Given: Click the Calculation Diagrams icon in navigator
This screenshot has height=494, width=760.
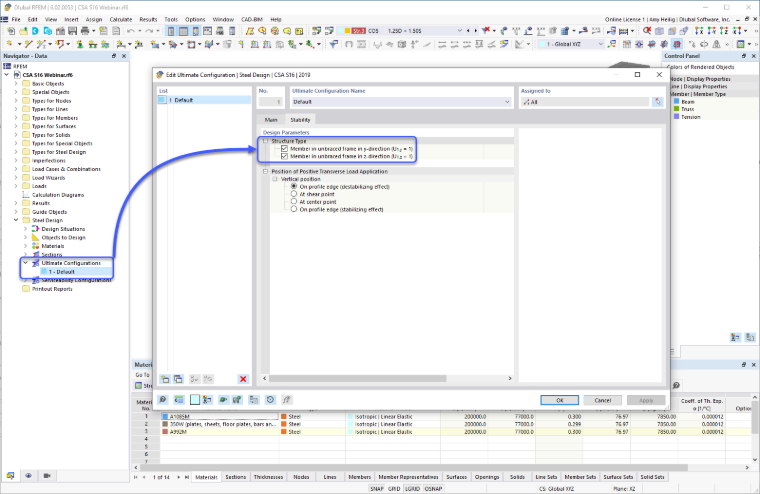Looking at the screenshot, I should (26, 194).
